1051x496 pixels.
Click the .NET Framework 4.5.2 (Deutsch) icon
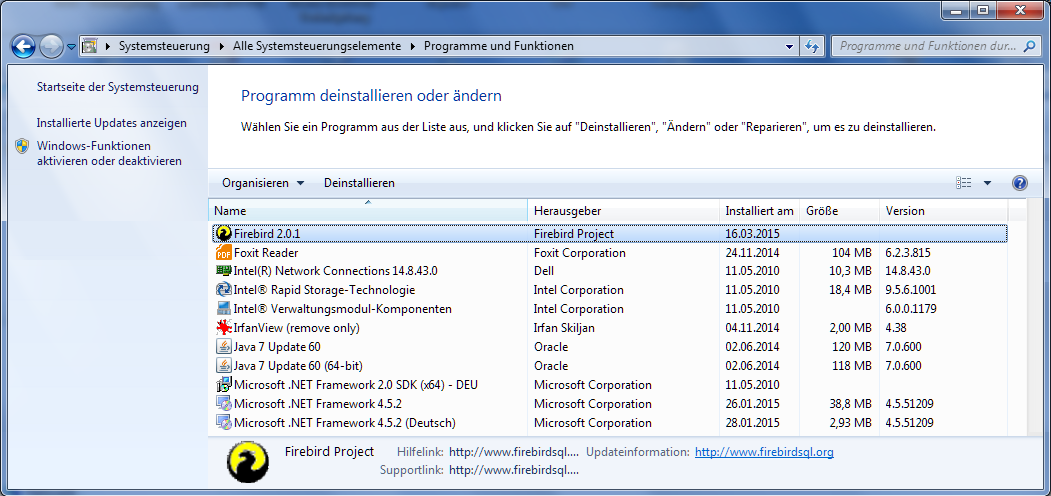click(224, 422)
